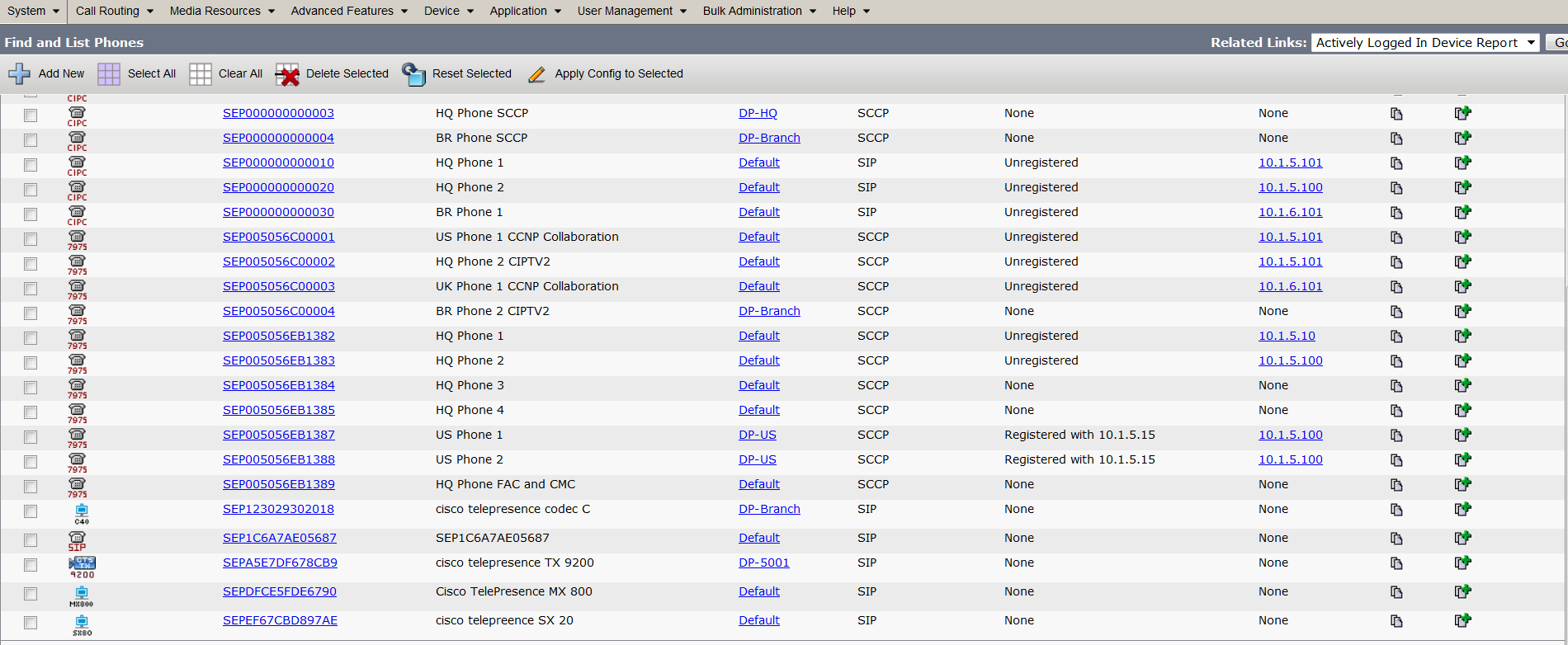This screenshot has width=1568, height=645.
Task: Open the Bulk Administration menu
Action: pos(759,11)
